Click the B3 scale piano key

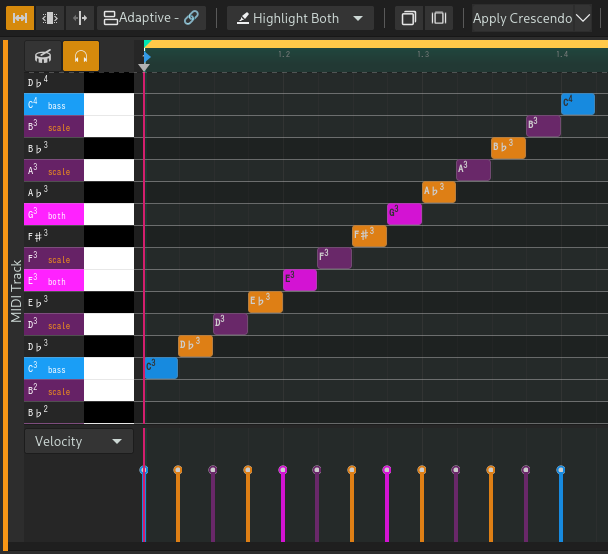tap(79, 126)
